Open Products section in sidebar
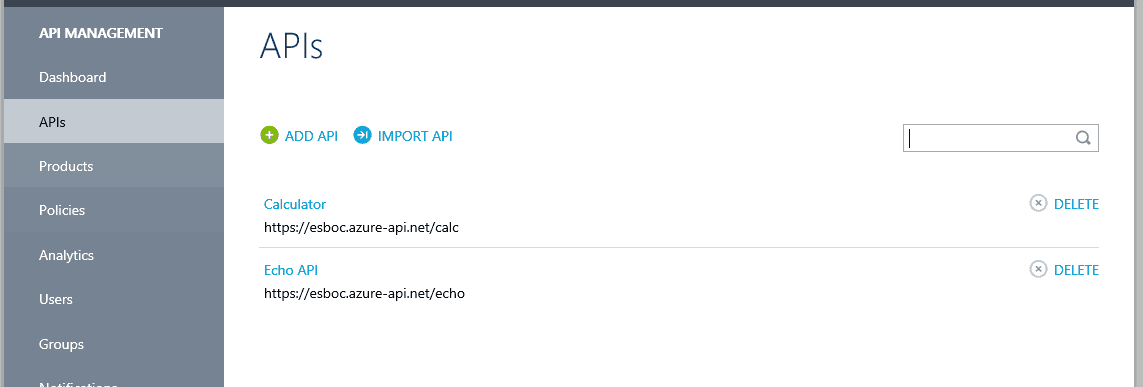1143x387 pixels. (114, 166)
